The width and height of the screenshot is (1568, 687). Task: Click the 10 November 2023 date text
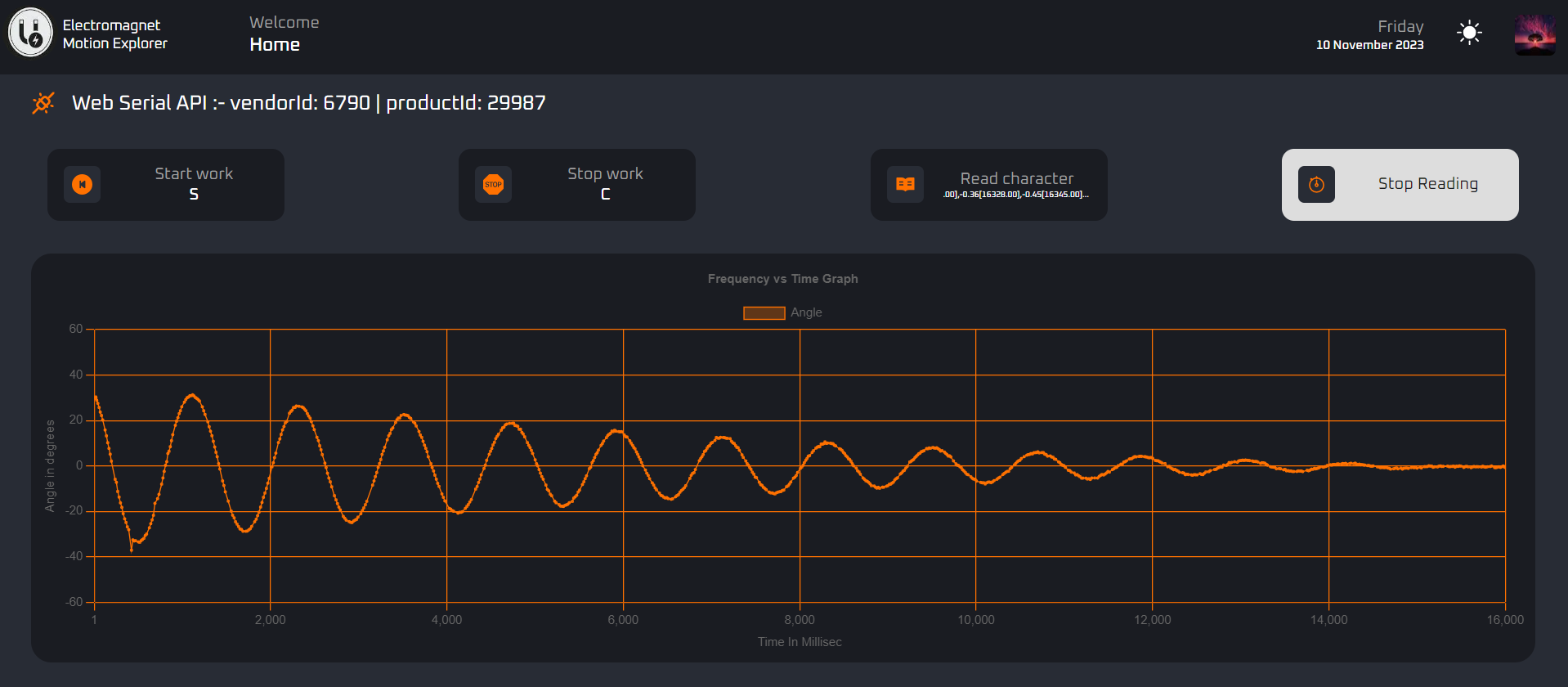coord(1369,45)
